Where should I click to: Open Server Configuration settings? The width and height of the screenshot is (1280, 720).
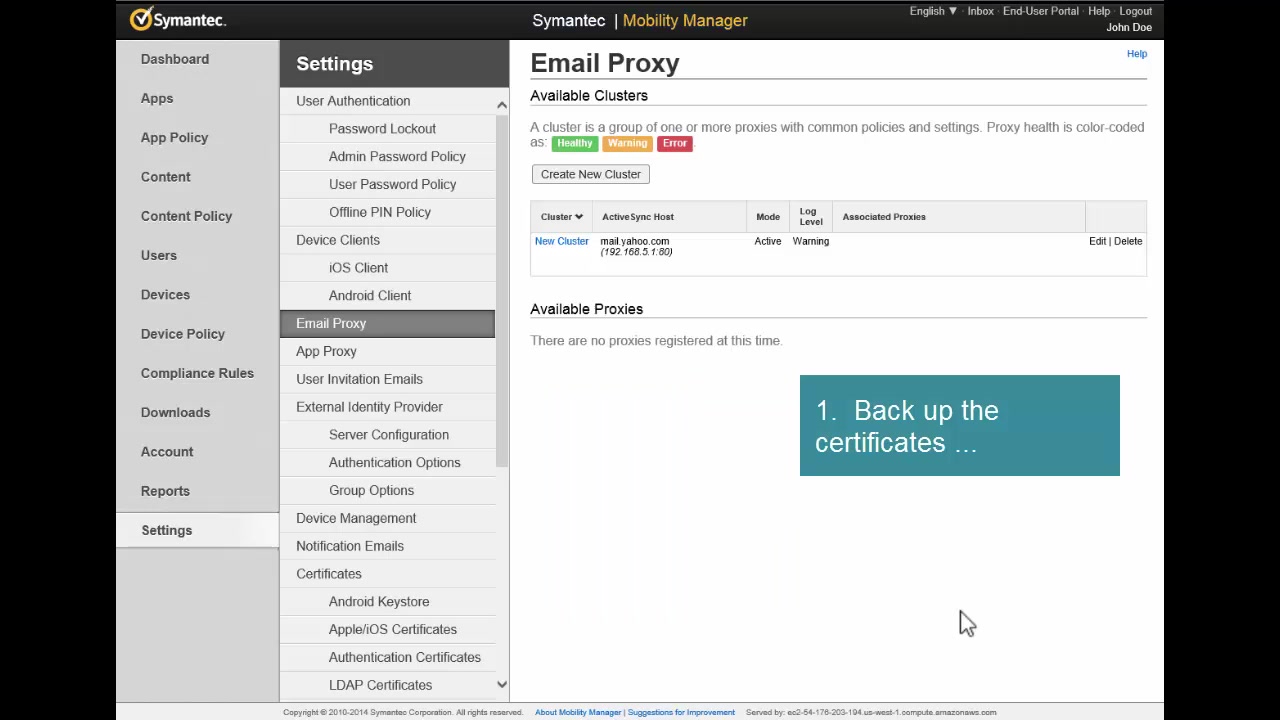click(x=389, y=435)
